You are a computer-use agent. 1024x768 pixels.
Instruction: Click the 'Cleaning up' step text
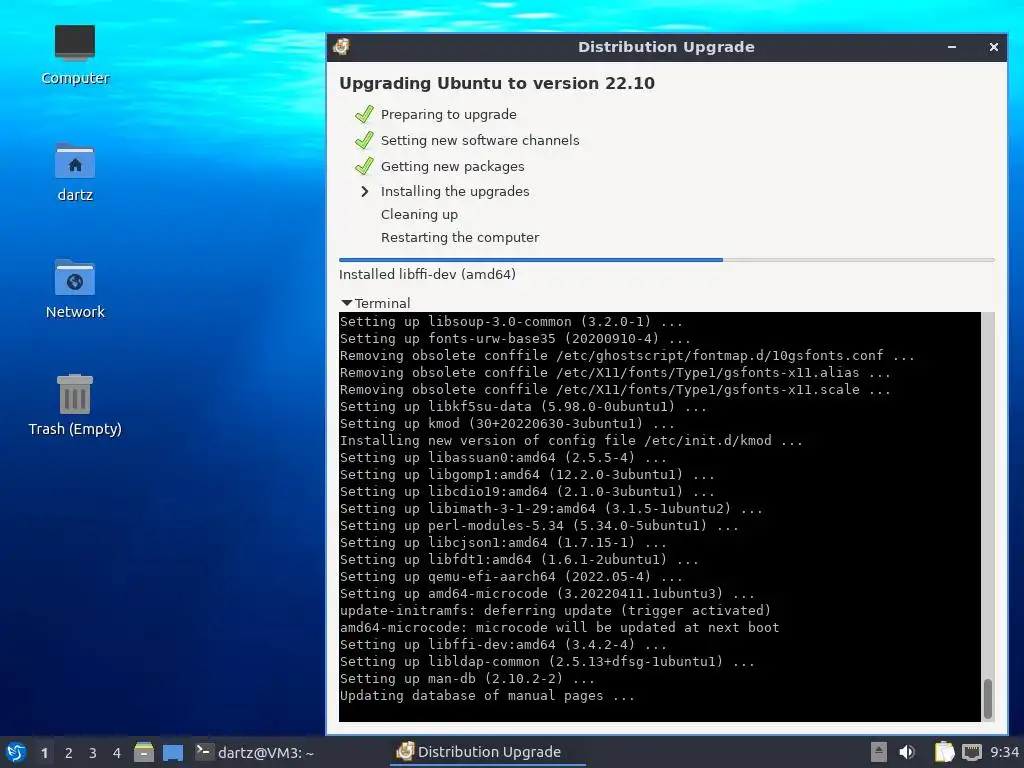[x=419, y=214]
